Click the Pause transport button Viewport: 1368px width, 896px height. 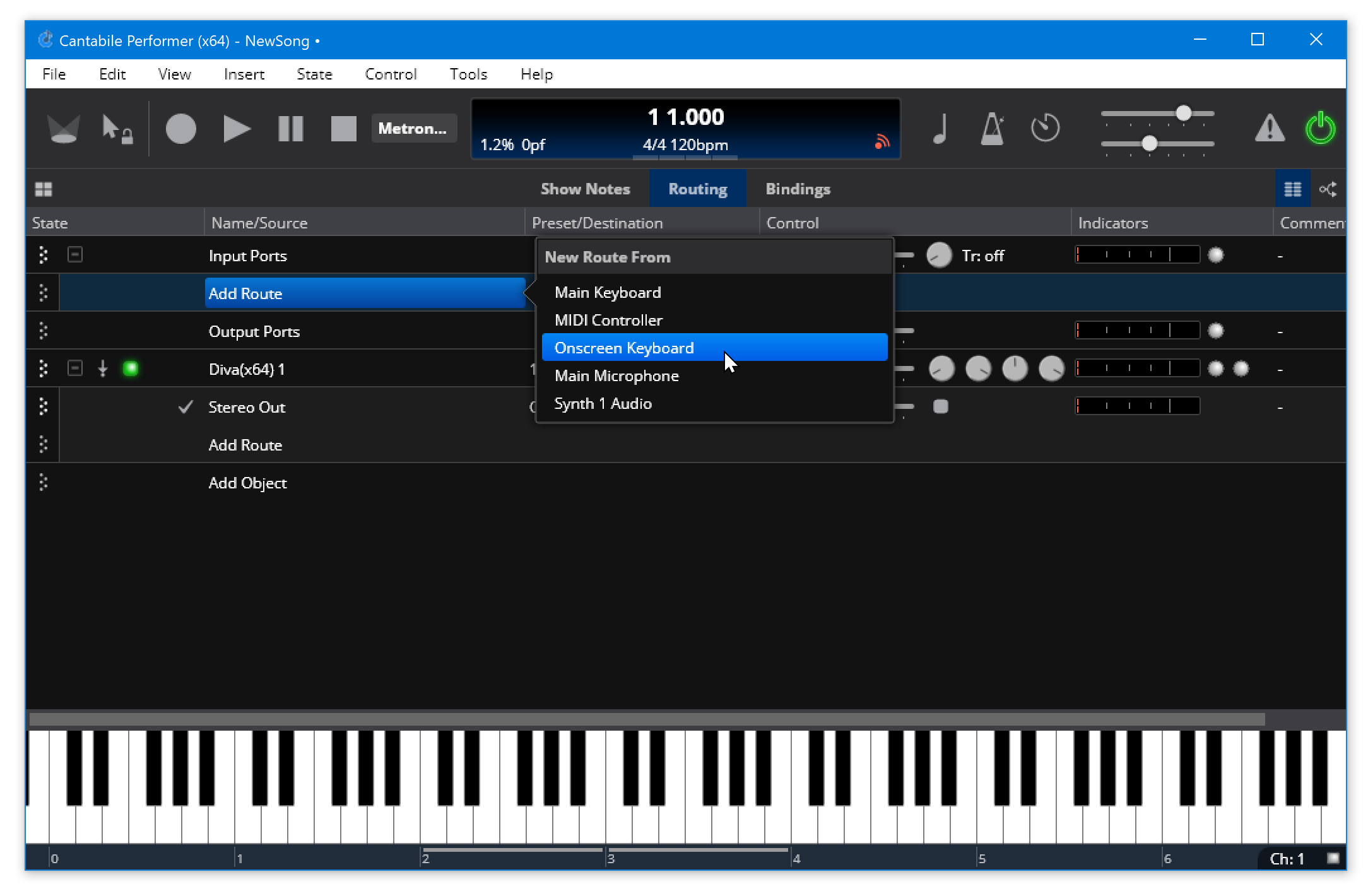(291, 129)
